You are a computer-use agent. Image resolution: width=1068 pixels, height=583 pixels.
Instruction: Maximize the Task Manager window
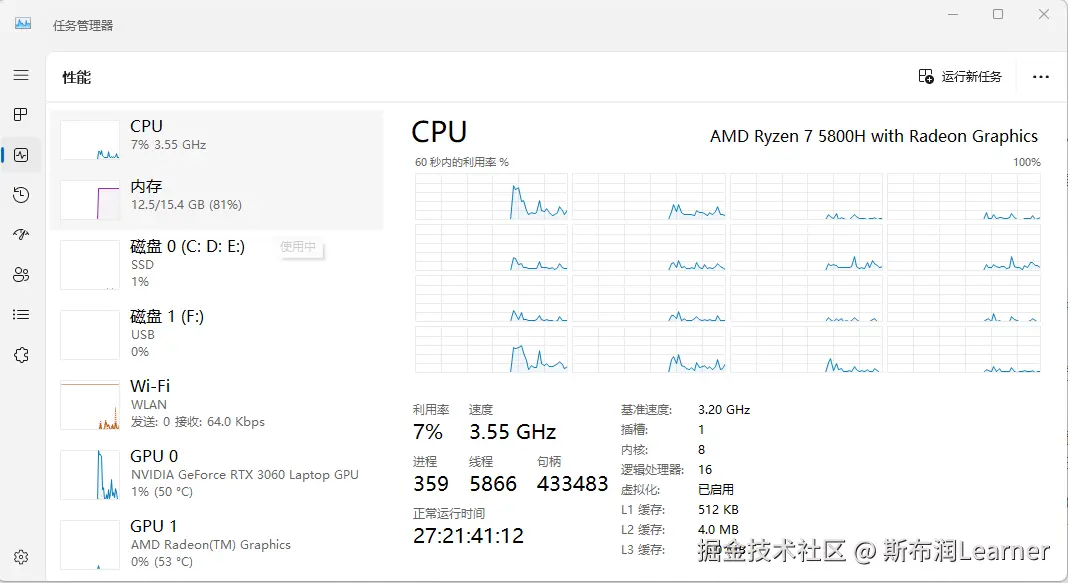998,15
